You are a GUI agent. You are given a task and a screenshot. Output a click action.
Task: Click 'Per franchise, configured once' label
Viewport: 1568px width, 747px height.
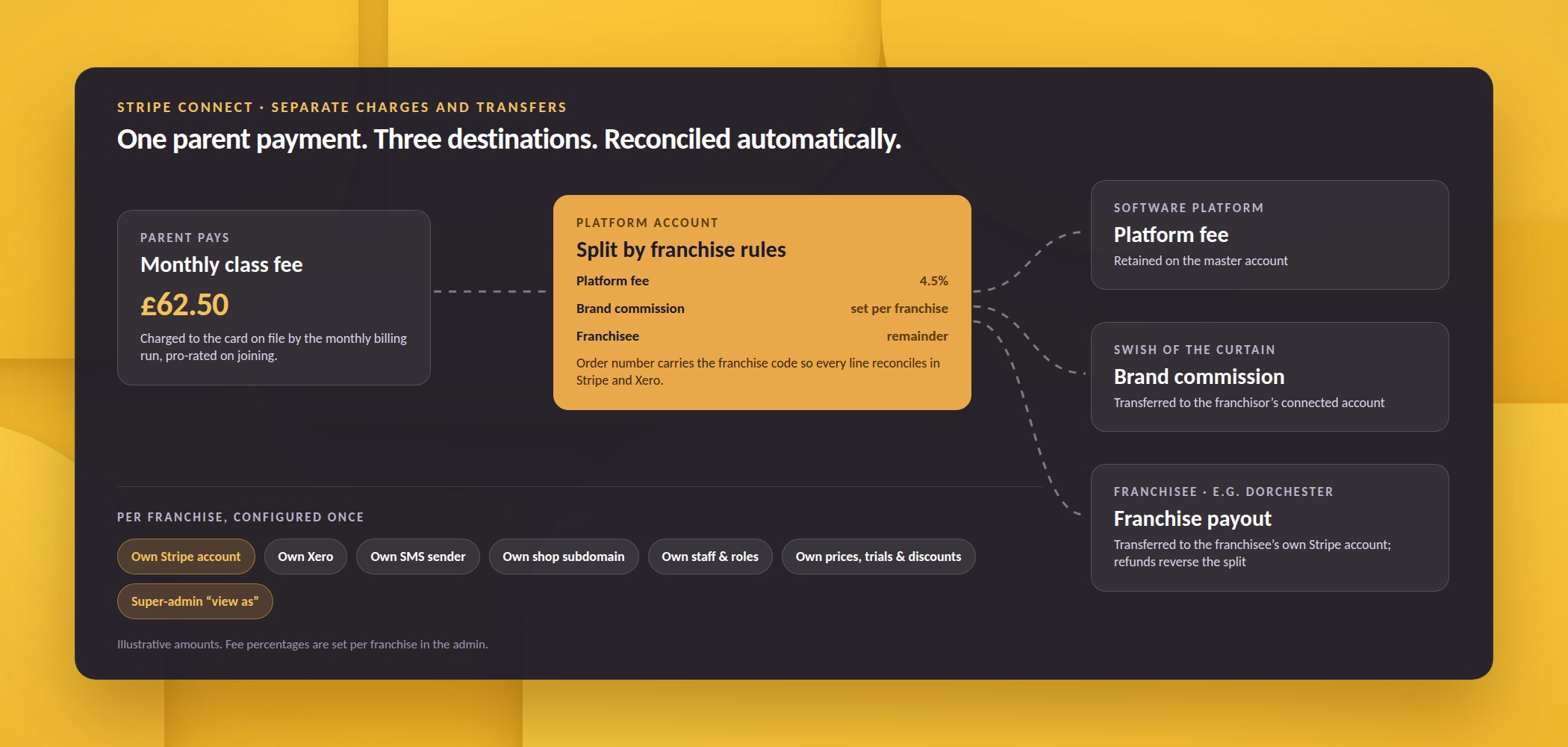pos(240,517)
